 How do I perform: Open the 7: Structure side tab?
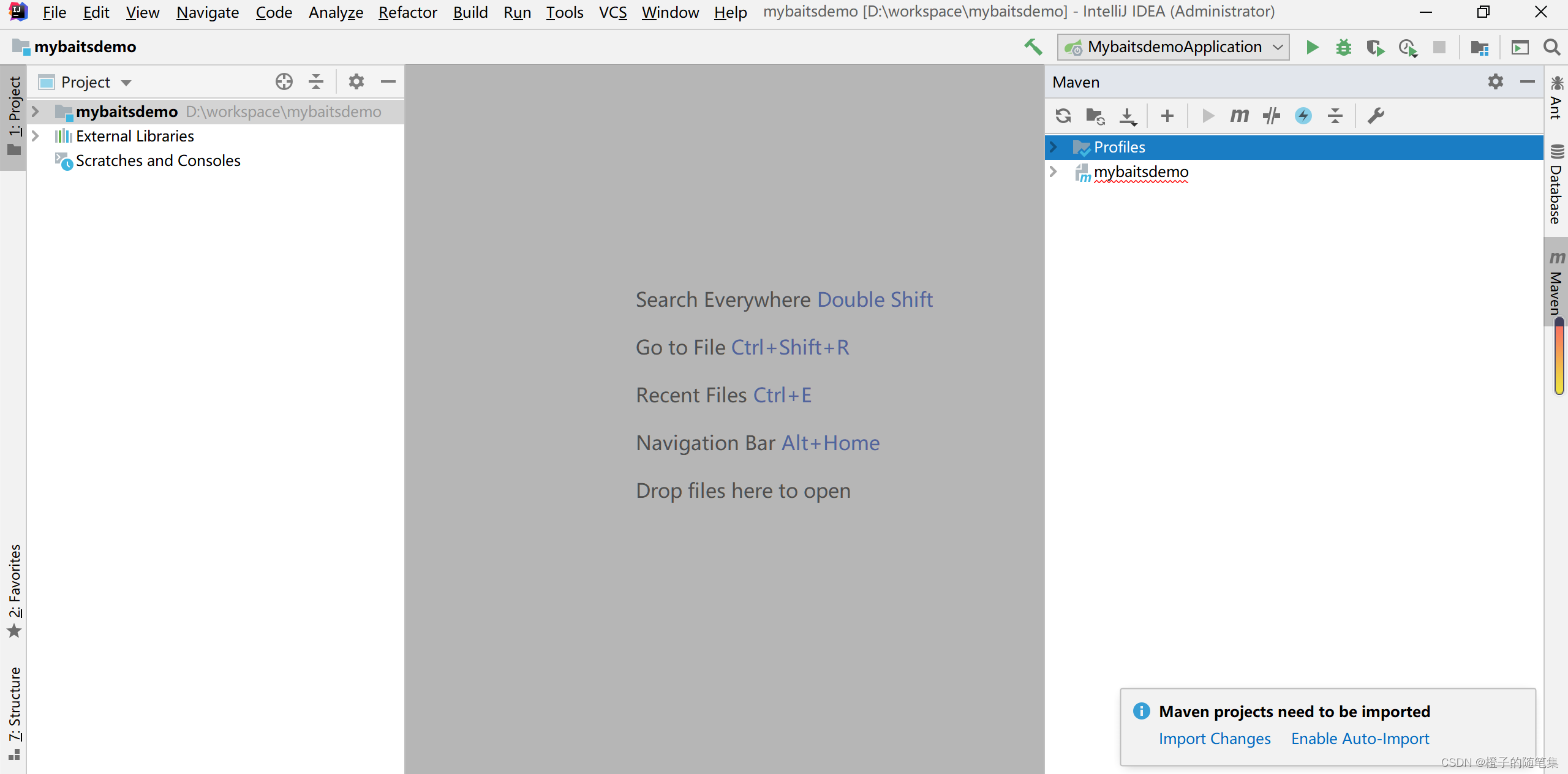pyautogui.click(x=13, y=713)
